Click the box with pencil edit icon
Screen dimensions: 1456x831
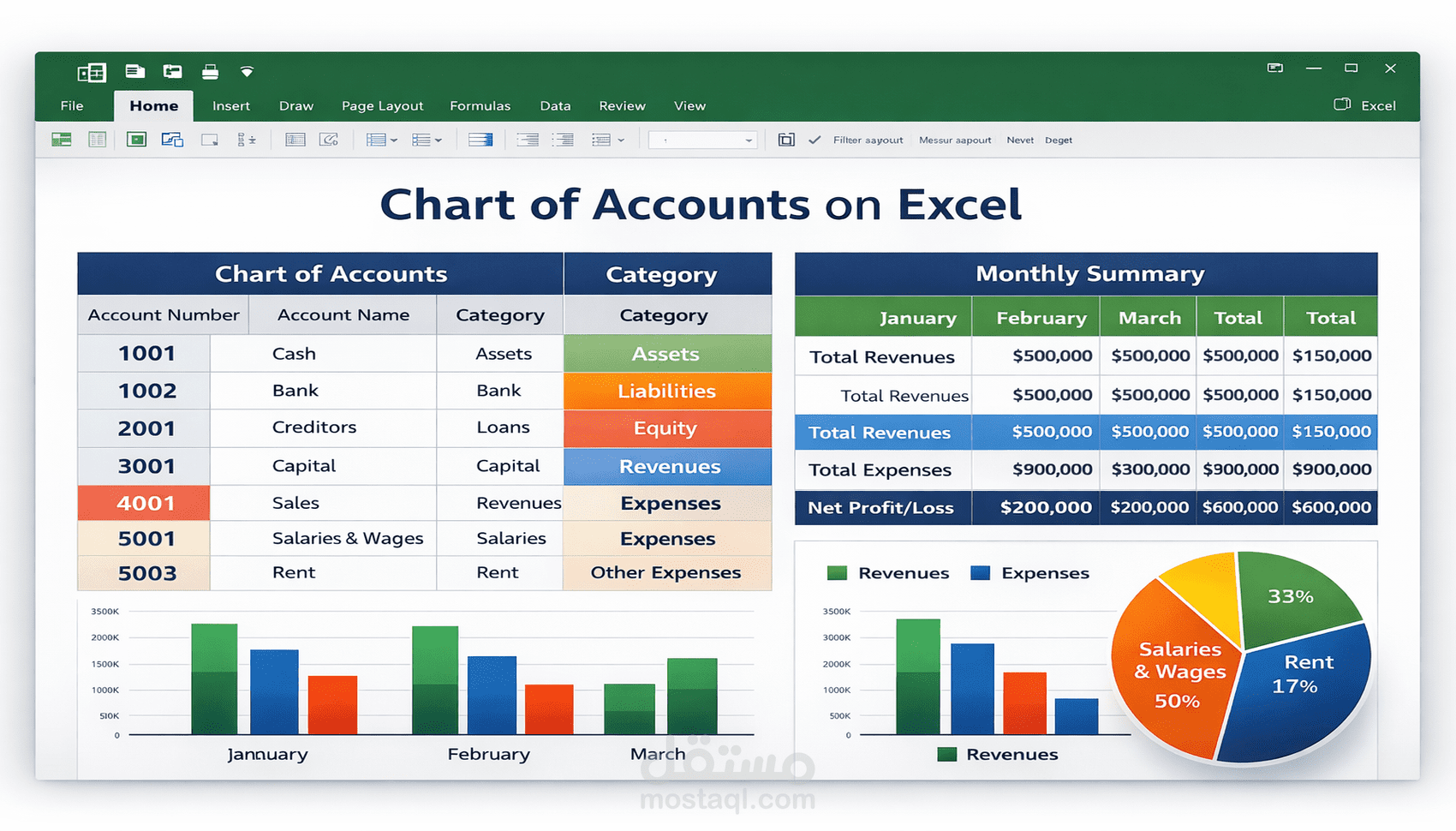point(329,140)
